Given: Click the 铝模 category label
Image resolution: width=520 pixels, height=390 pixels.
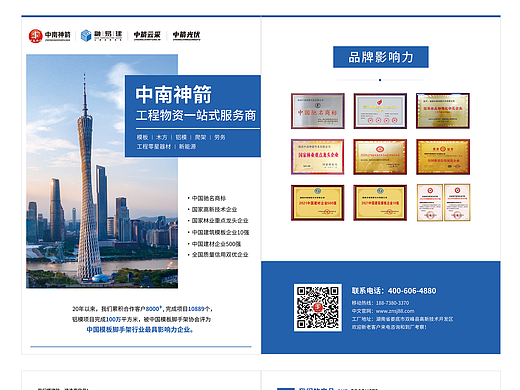Looking at the screenshot, I should (x=181, y=137).
